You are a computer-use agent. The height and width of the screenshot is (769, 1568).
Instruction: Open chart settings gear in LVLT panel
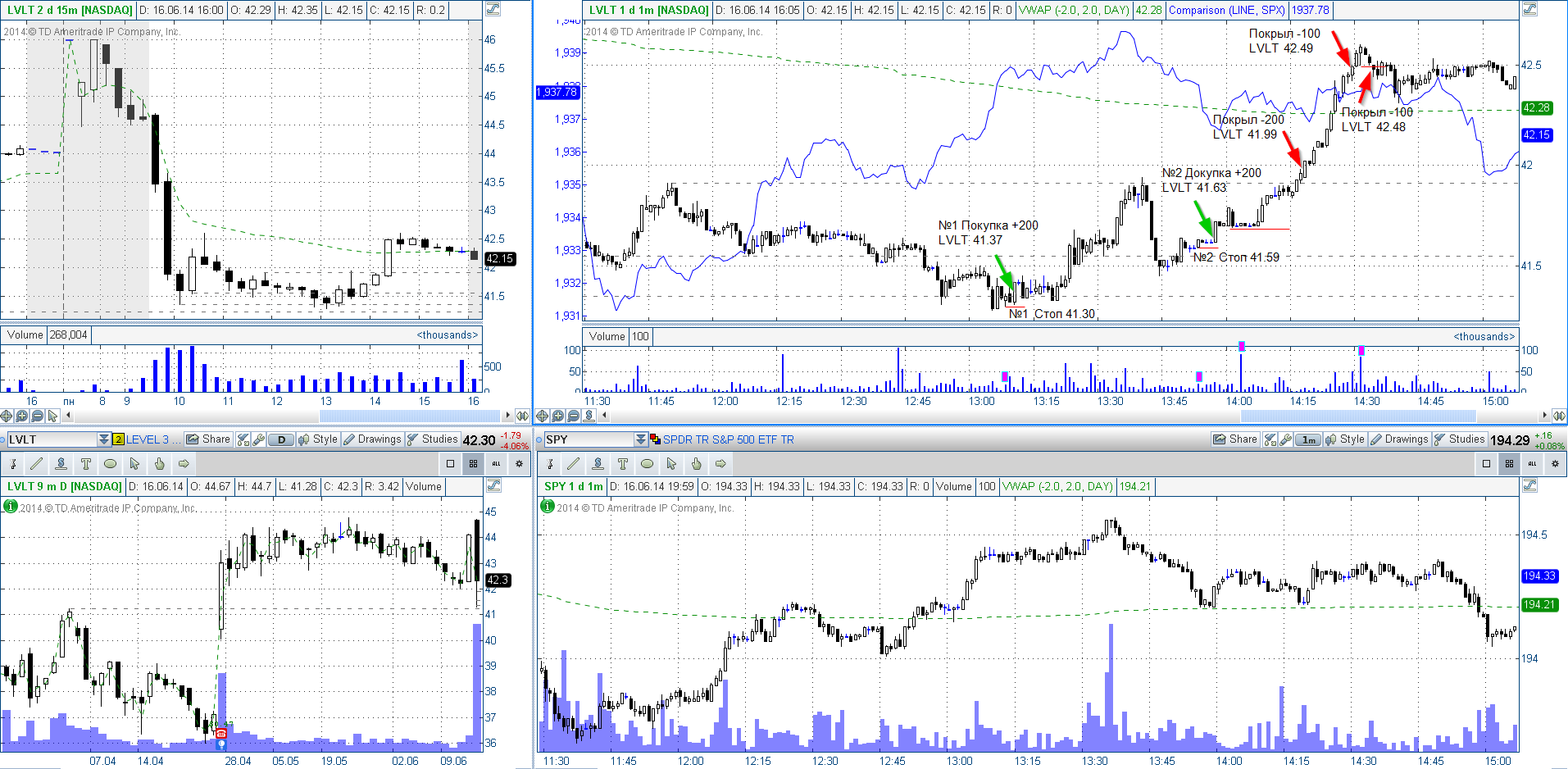click(x=519, y=464)
